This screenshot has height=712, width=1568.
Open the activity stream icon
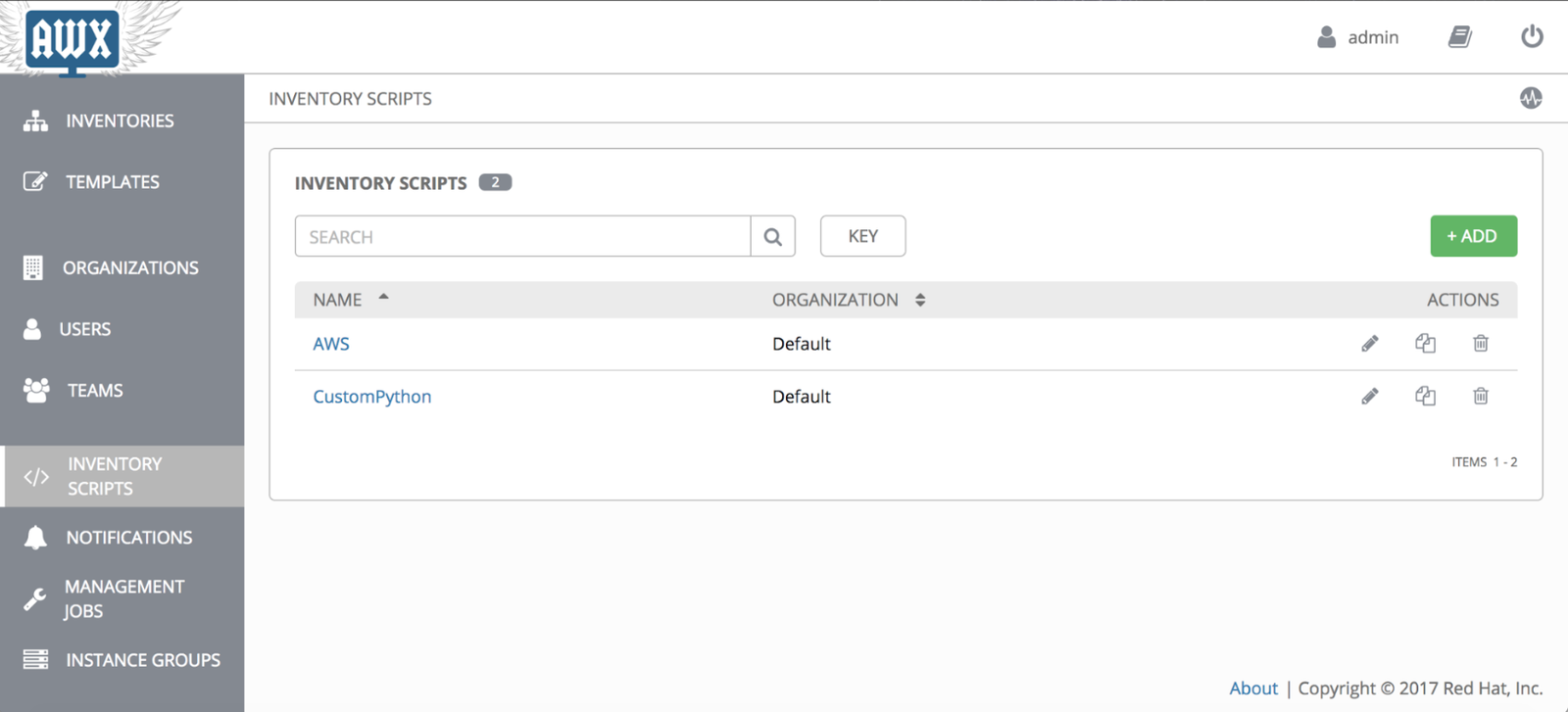(x=1531, y=98)
